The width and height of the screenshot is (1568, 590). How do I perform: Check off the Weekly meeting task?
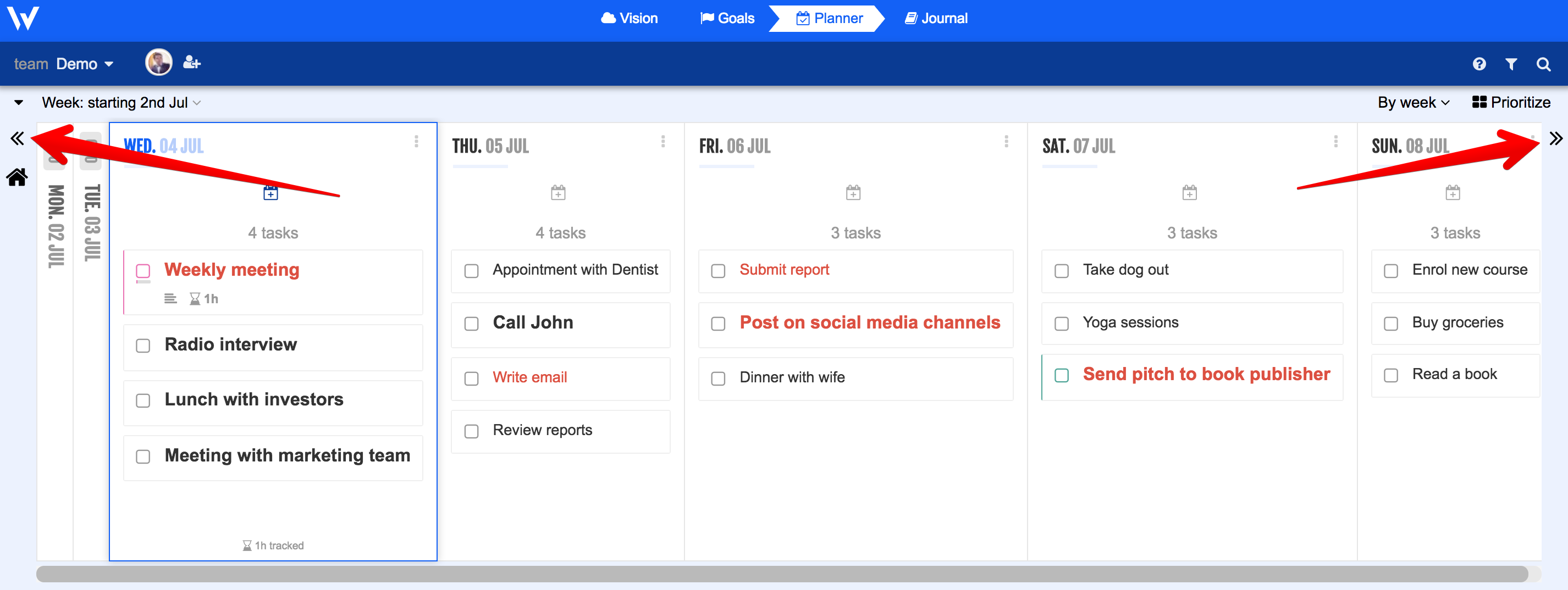point(143,272)
